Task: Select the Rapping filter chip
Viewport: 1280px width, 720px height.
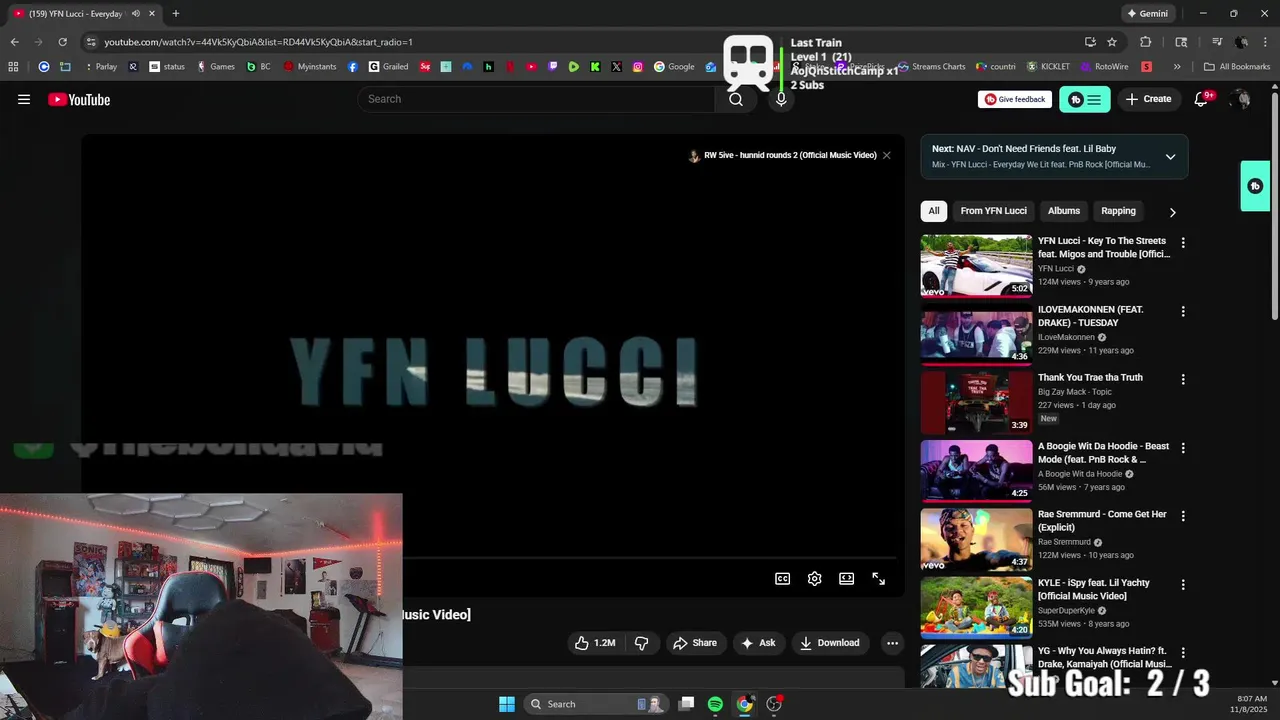Action: tap(1118, 211)
